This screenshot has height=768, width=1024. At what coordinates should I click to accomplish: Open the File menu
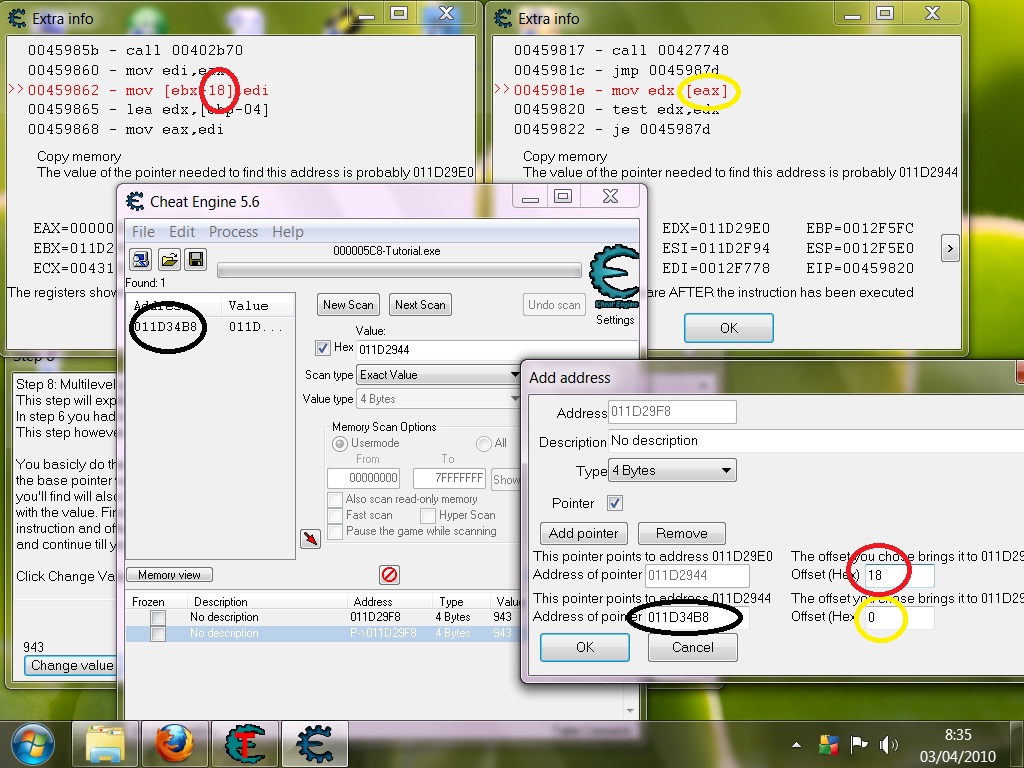(x=143, y=232)
